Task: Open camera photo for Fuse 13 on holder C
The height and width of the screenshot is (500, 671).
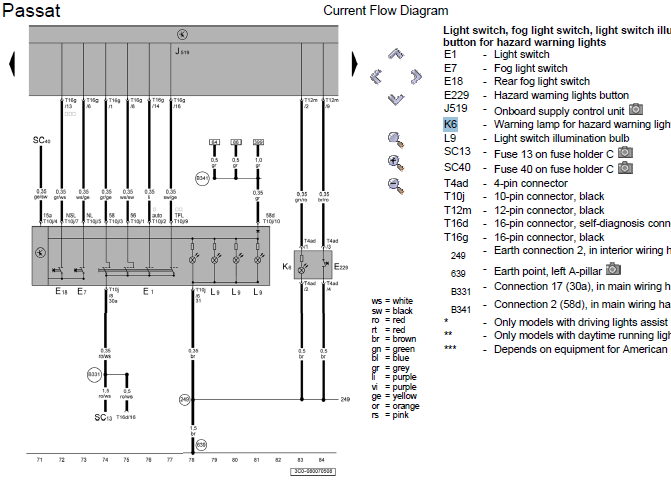Action: tap(625, 152)
